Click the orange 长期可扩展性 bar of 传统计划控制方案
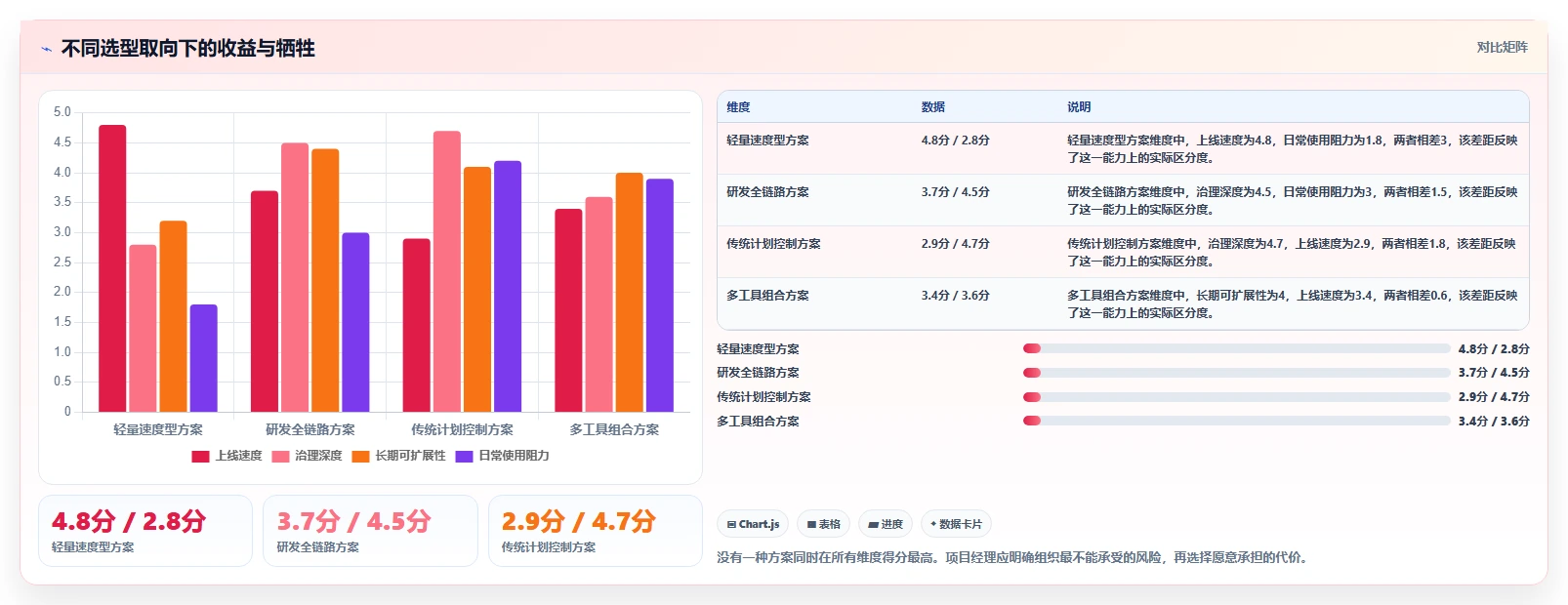Screen dimensions: 1568x605 477,290
